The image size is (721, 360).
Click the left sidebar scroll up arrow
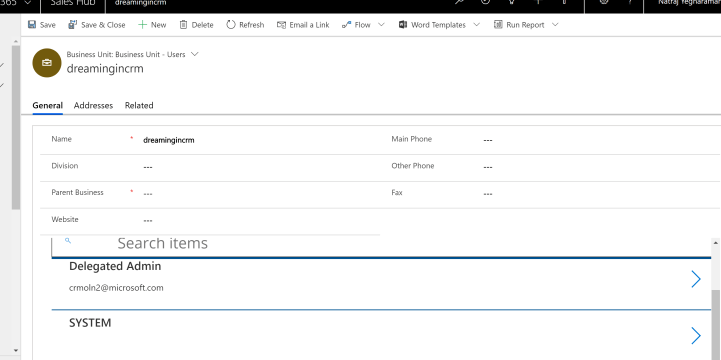[x=16, y=42]
